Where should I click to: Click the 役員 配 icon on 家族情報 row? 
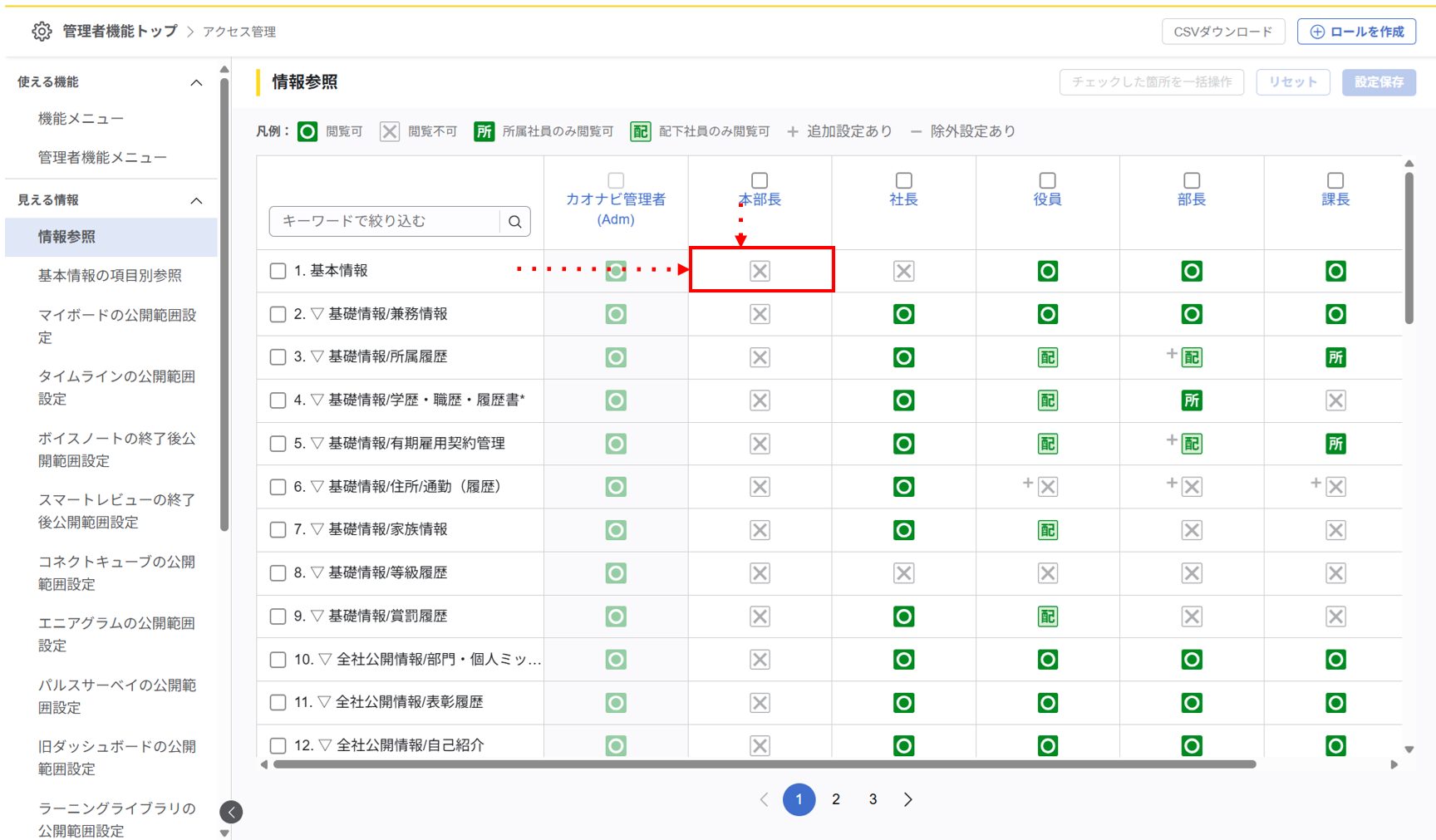pyautogui.click(x=1047, y=530)
